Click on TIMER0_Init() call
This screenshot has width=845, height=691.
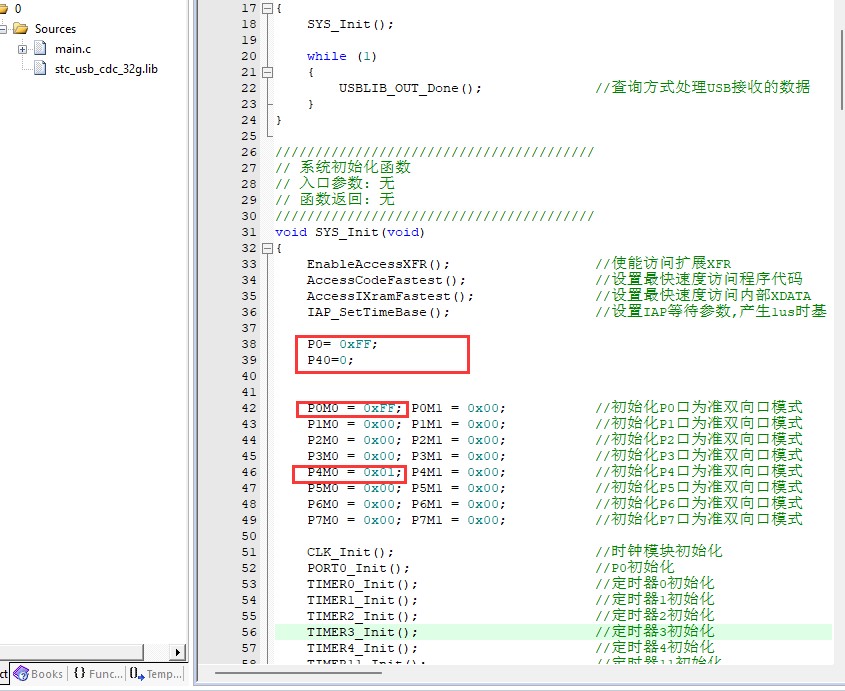click(362, 584)
